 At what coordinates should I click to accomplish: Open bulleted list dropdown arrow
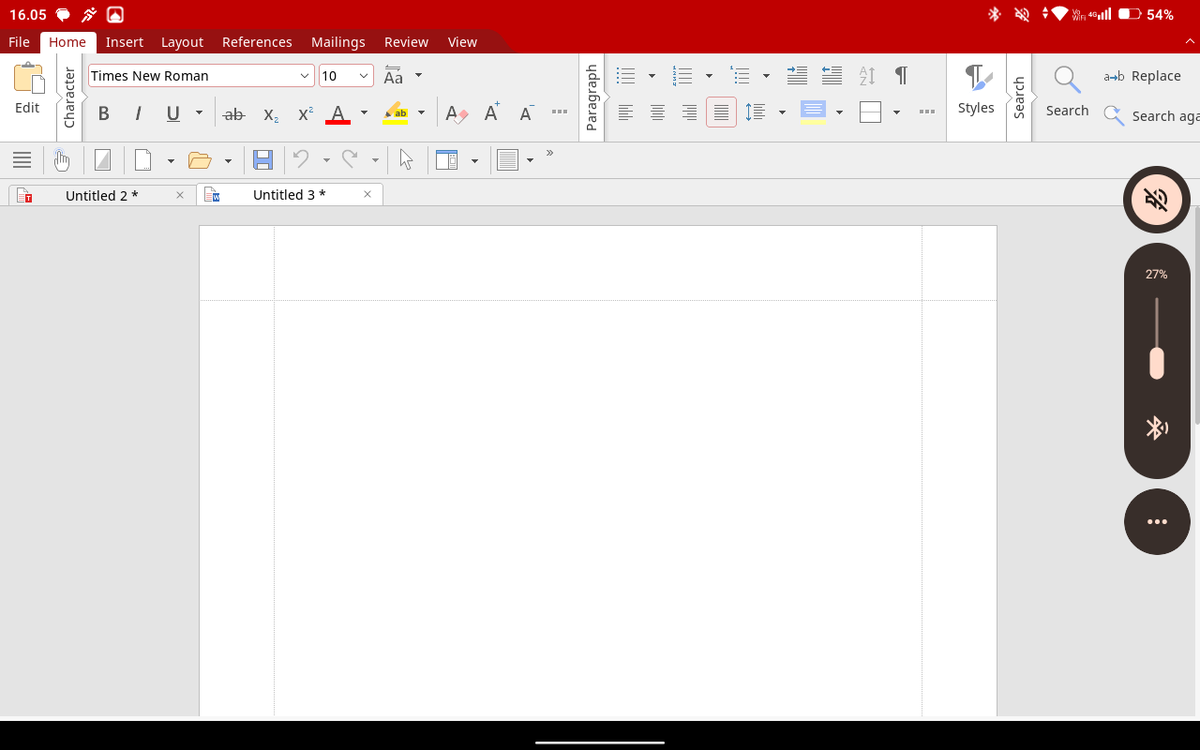tap(652, 76)
